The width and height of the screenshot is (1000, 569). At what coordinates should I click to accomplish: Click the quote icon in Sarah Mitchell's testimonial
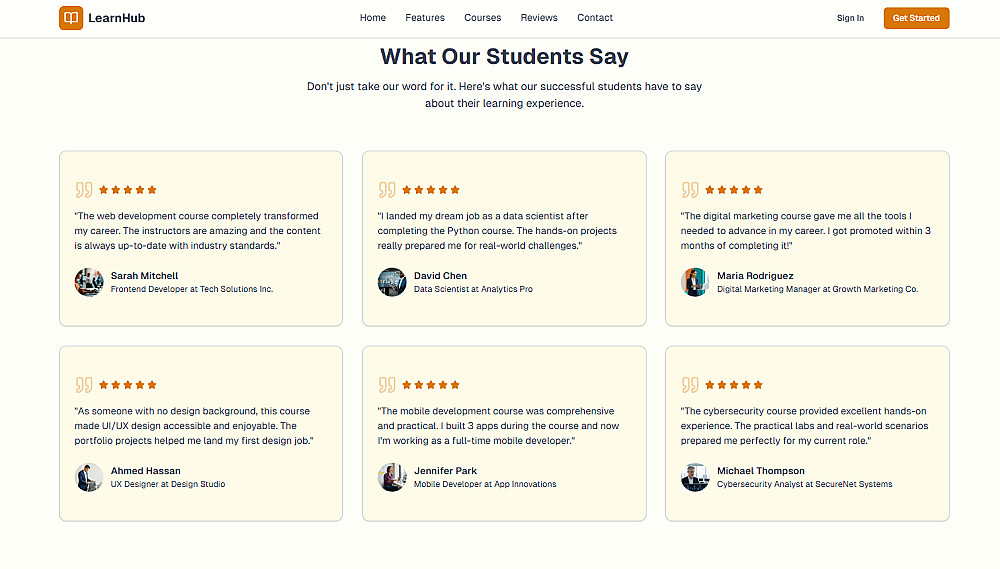tap(84, 190)
